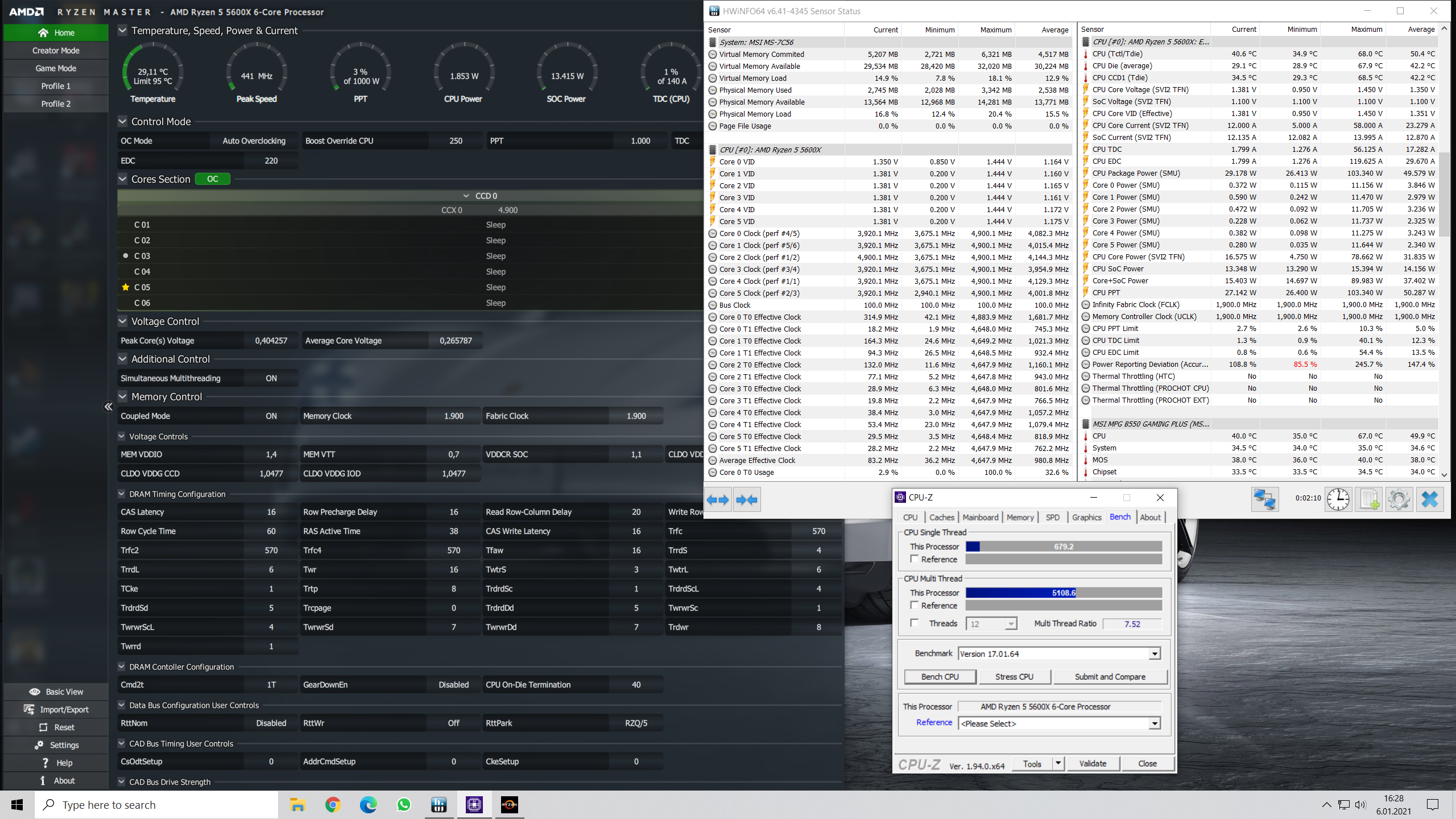Screen dimensions: 1456x819
Task: Open WhatsApp from taskbar
Action: click(404, 805)
